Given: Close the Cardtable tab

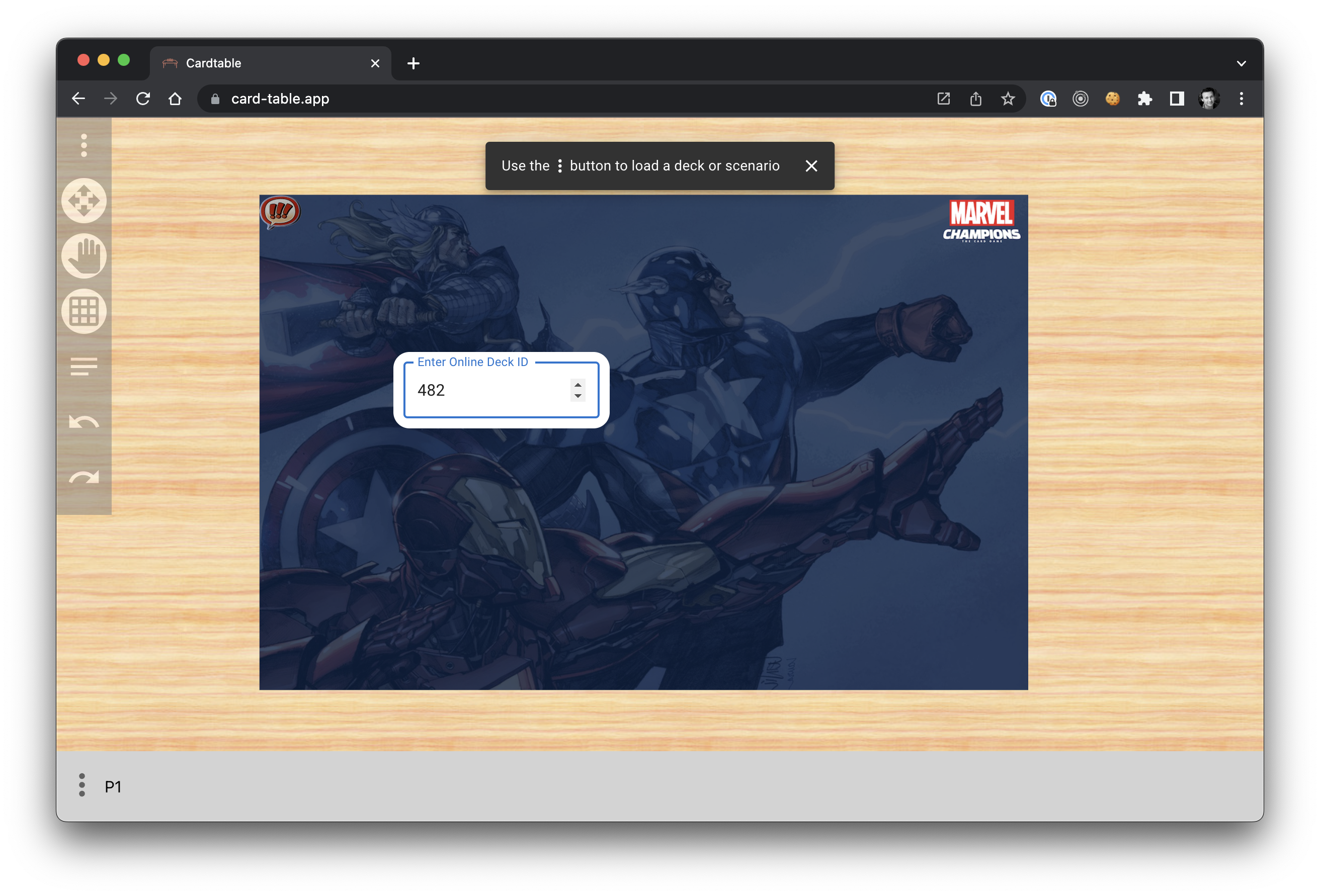Looking at the screenshot, I should (x=375, y=63).
